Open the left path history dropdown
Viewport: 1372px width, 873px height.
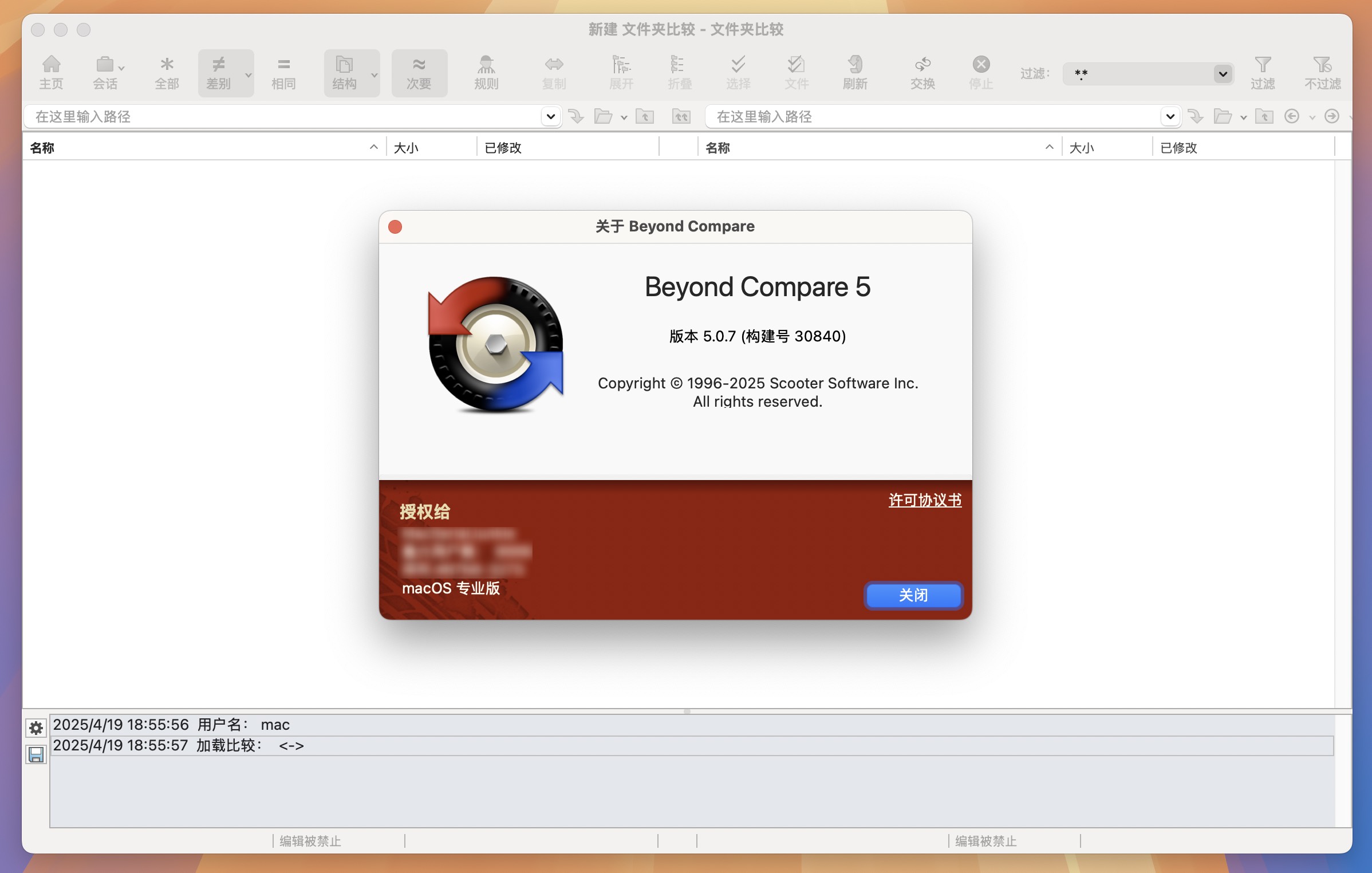[x=551, y=117]
